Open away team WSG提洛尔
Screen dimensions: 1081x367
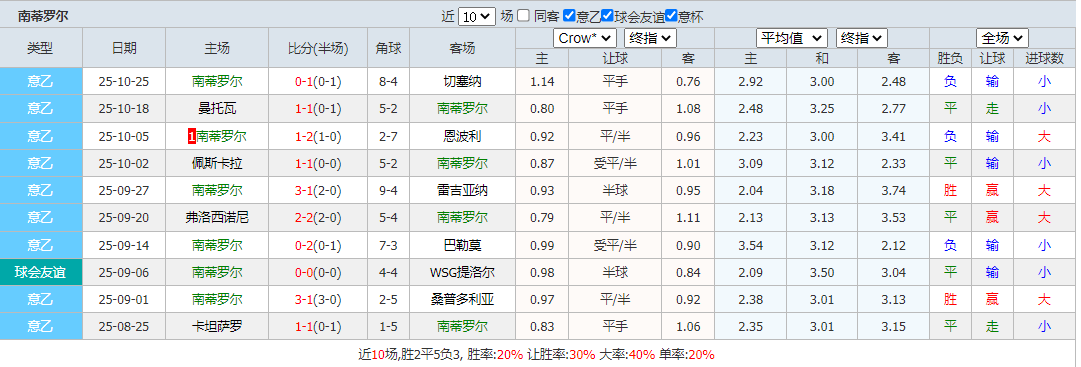pyautogui.click(x=462, y=272)
